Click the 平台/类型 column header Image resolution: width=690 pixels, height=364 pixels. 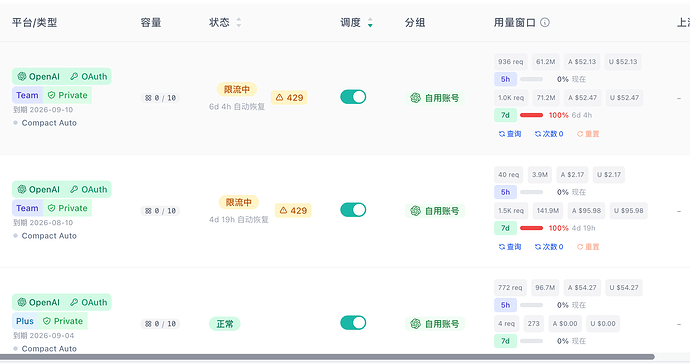pyautogui.click(x=34, y=22)
